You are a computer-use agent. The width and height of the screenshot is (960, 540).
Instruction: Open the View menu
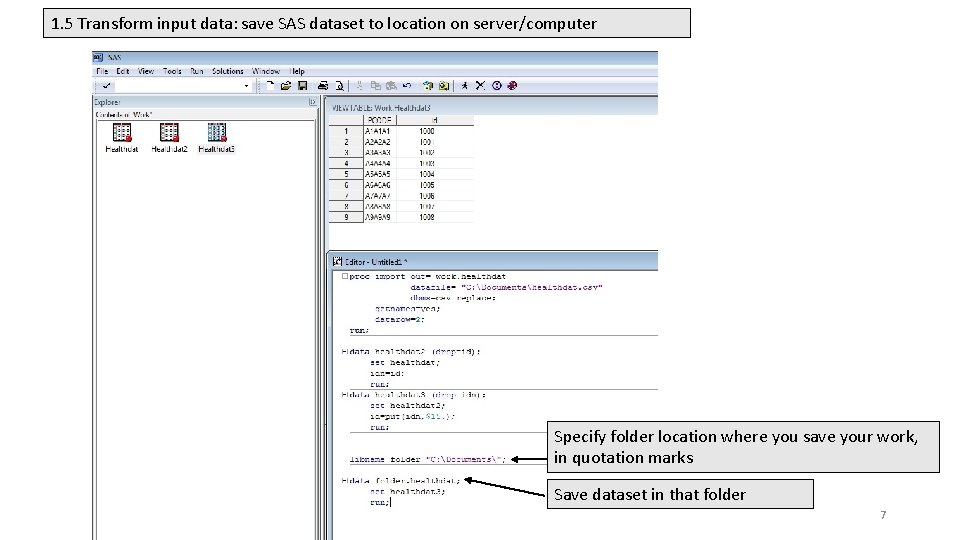(x=146, y=71)
